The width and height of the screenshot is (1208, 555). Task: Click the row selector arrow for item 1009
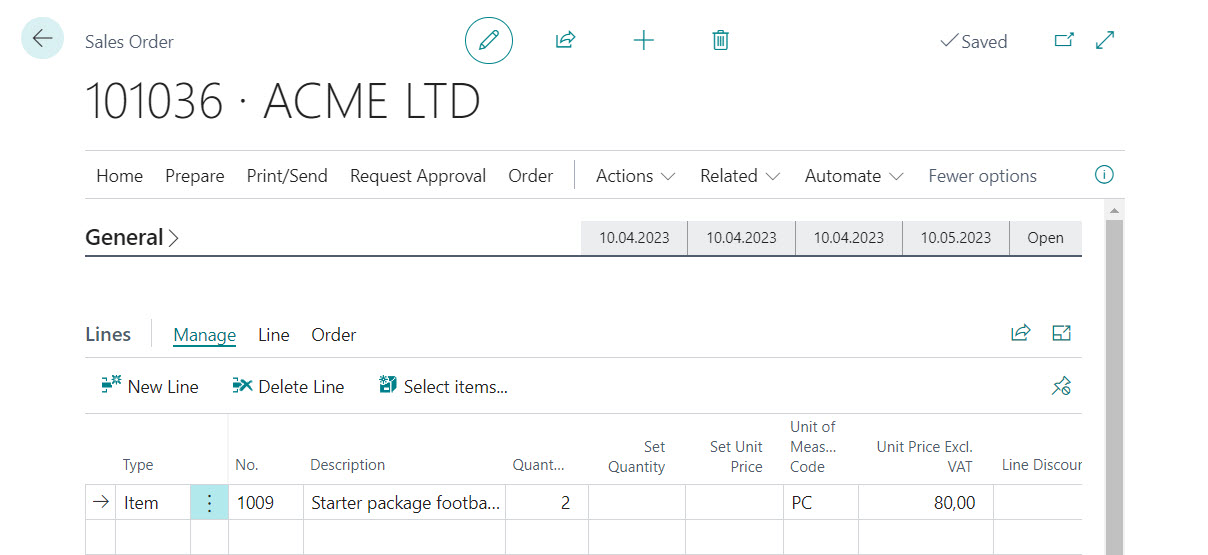coord(100,503)
